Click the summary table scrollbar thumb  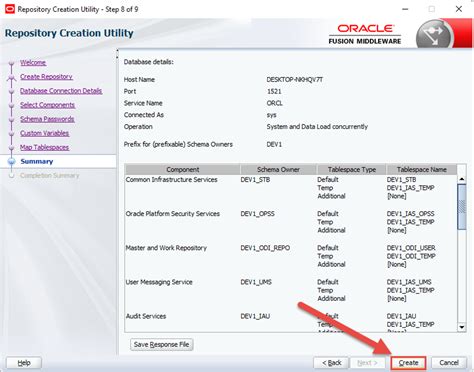(462, 207)
